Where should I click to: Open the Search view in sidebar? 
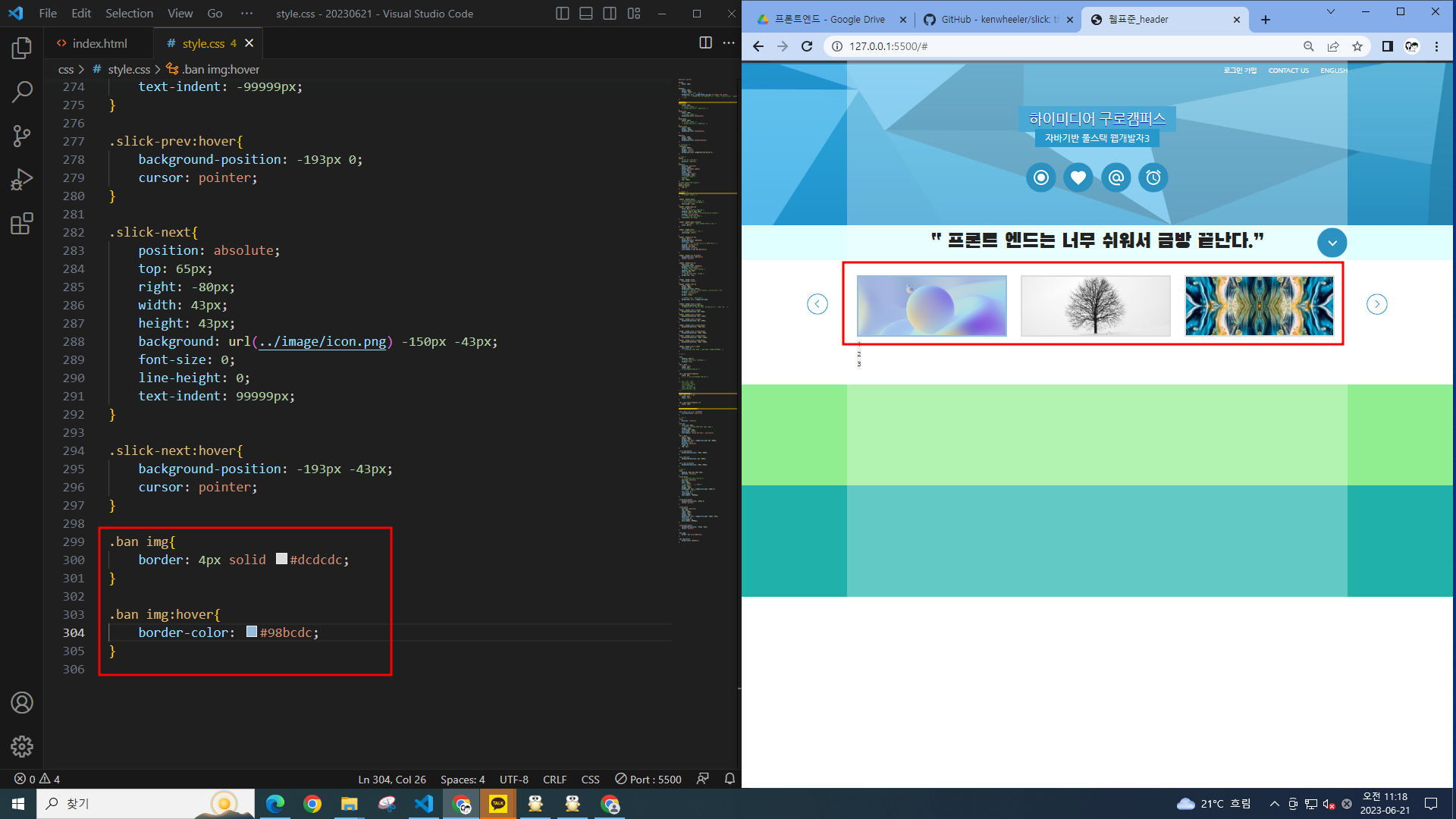point(22,92)
